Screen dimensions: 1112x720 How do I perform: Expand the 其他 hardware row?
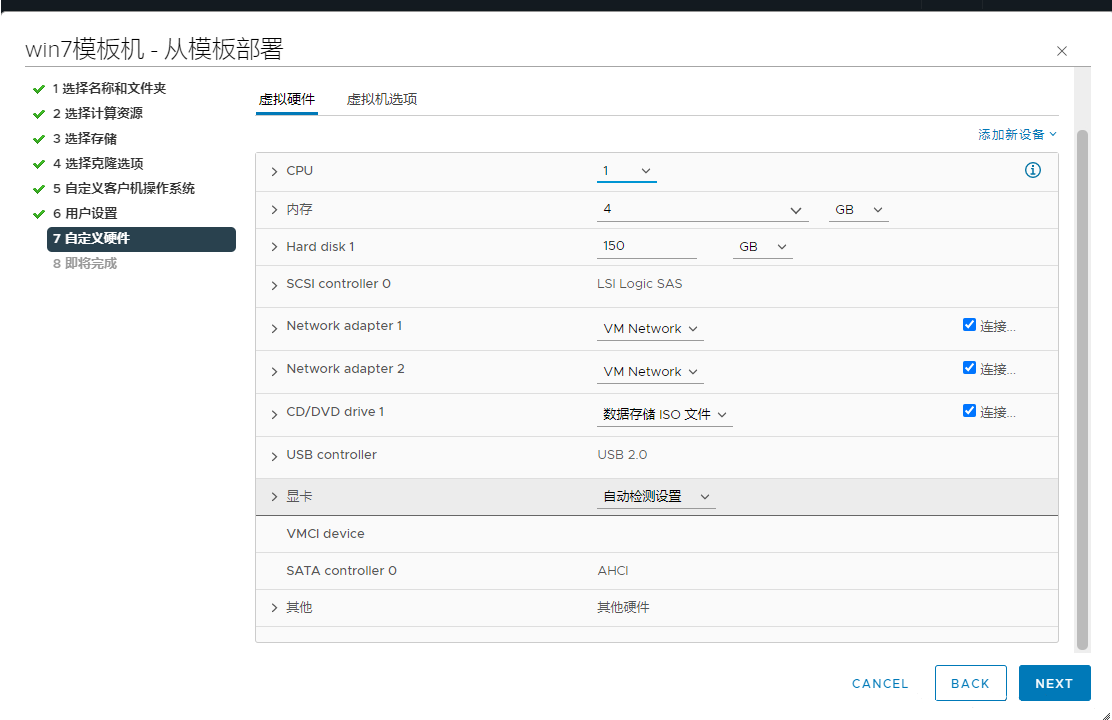[274, 608]
